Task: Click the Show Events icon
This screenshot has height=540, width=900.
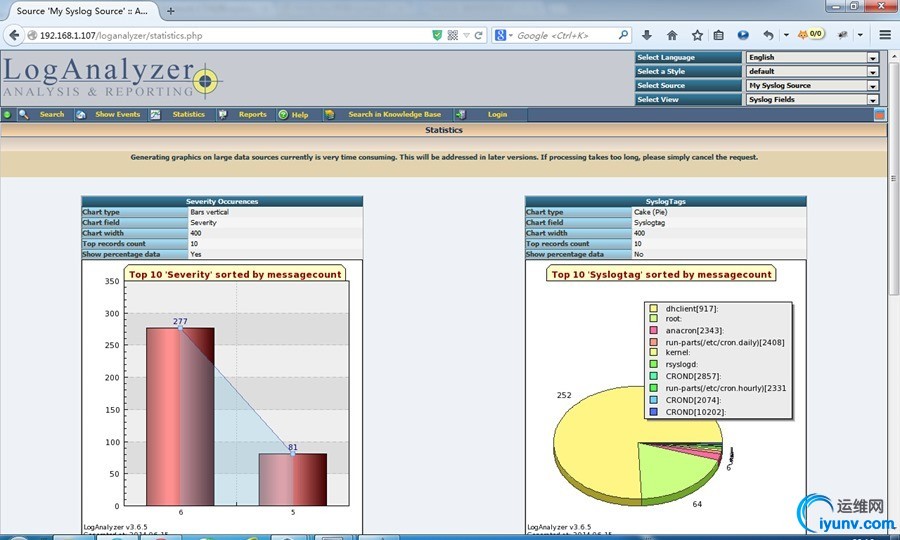Action: click(x=81, y=114)
